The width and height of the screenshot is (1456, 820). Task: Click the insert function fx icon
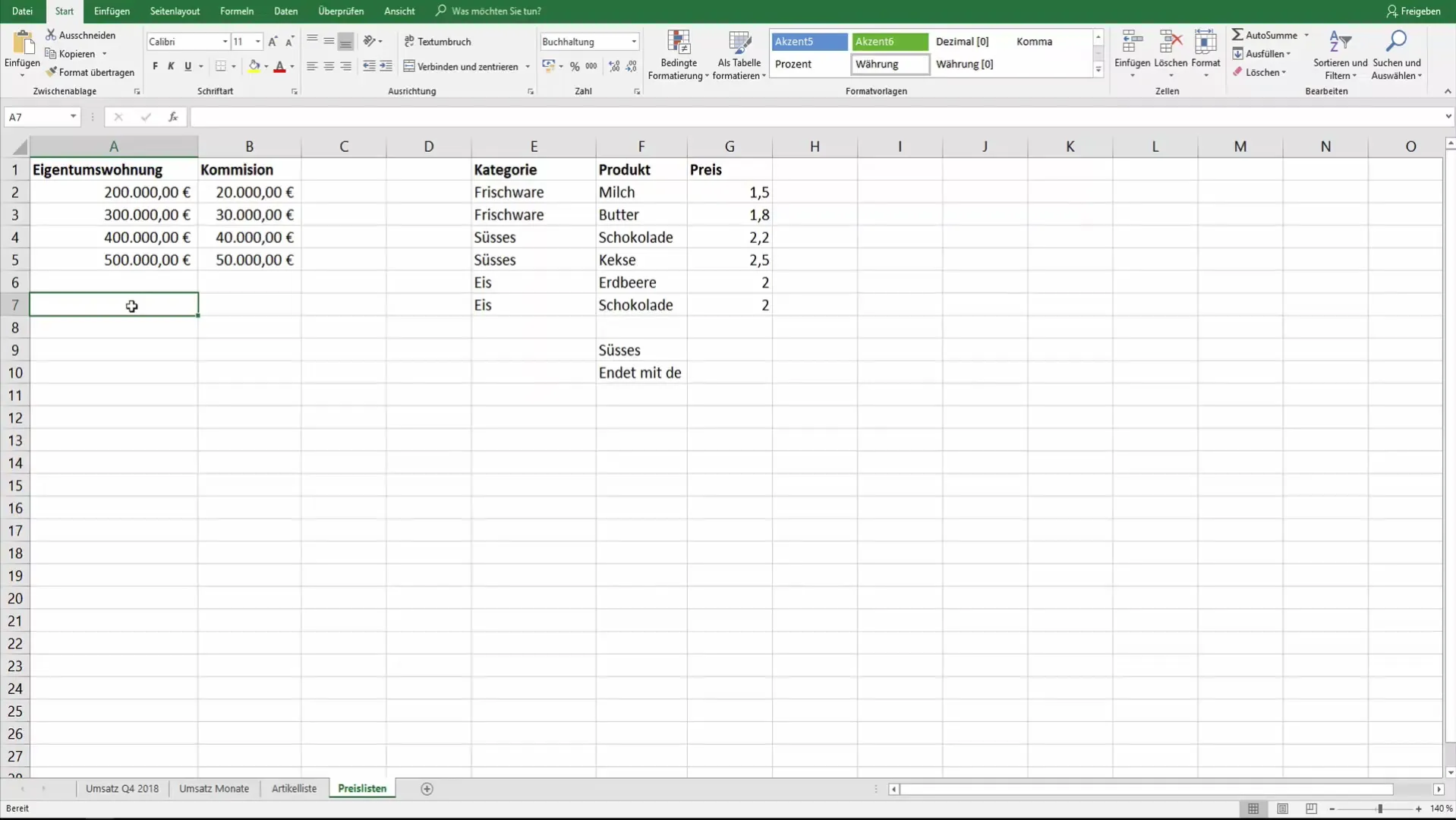pos(173,117)
